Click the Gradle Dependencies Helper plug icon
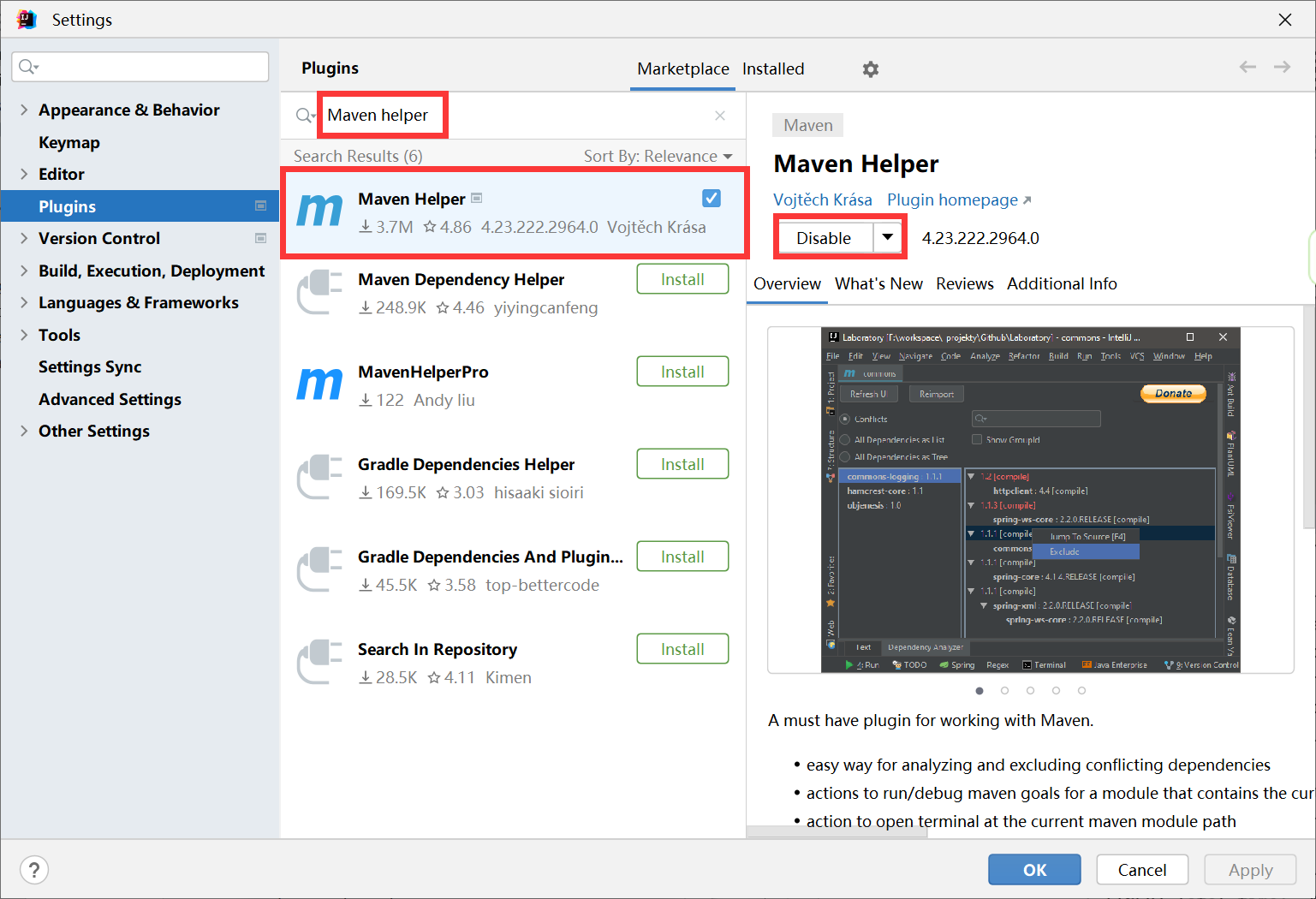Viewport: 1316px width, 899px height. 319,476
